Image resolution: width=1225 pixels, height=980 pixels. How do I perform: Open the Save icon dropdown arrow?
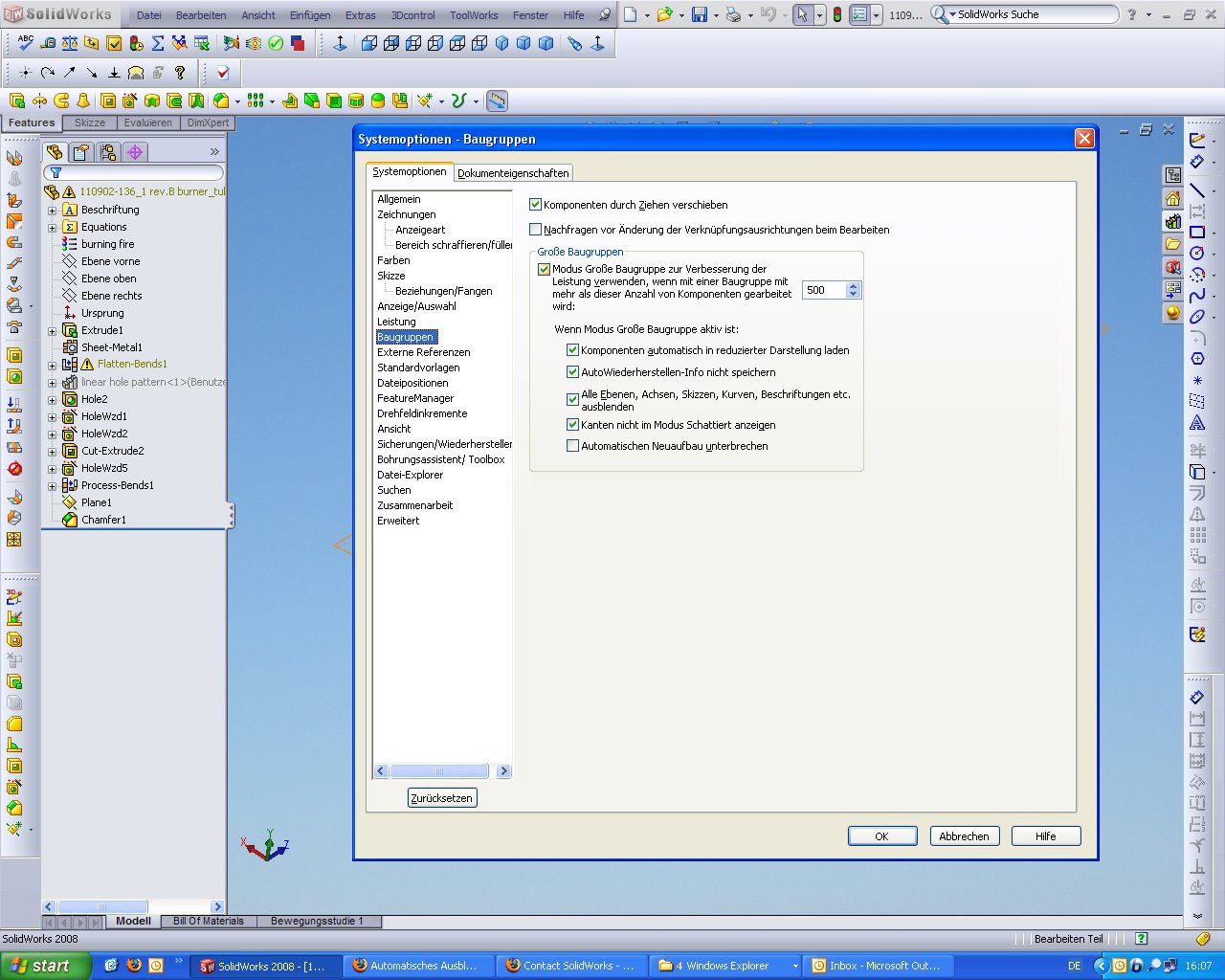click(x=716, y=15)
